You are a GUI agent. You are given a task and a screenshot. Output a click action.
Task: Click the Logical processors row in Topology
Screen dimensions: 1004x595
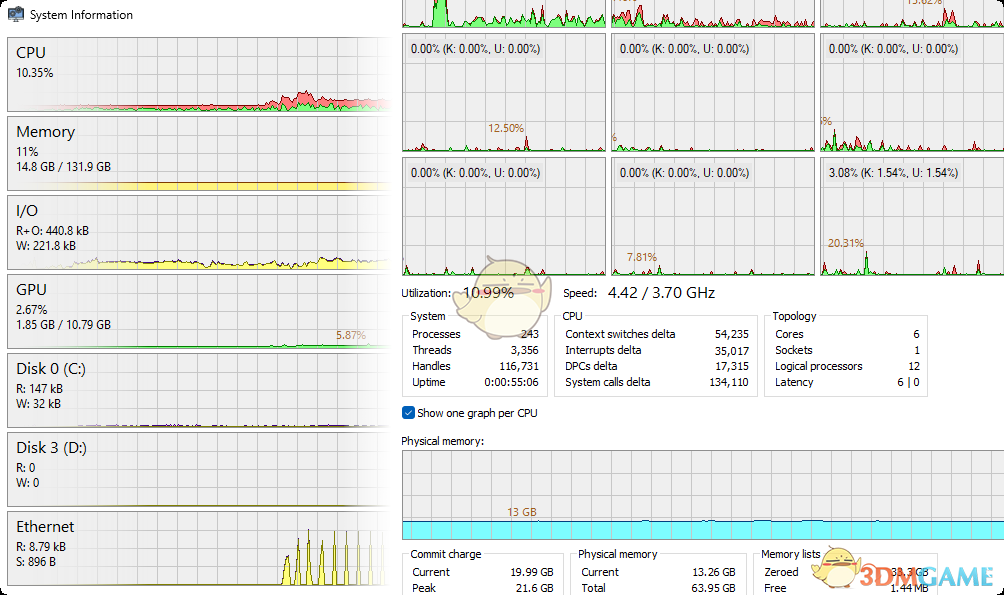pos(846,366)
